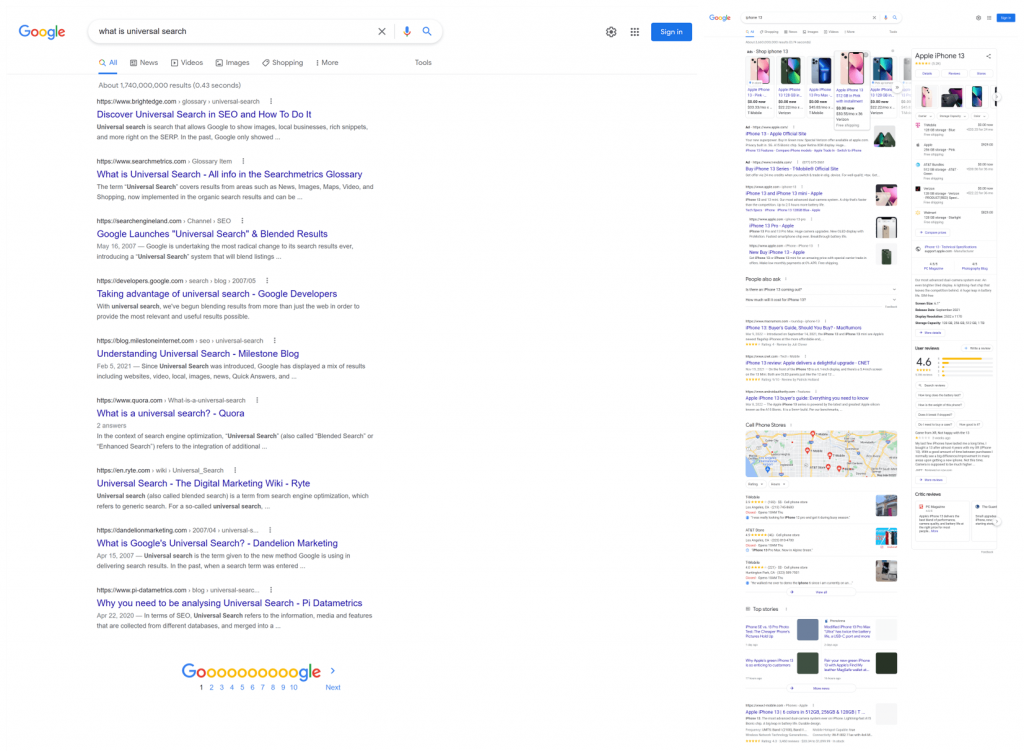Image resolution: width=1024 pixels, height=751 pixels.
Task: Click share icon in Apple iPhone 13 panel
Action: click(988, 56)
